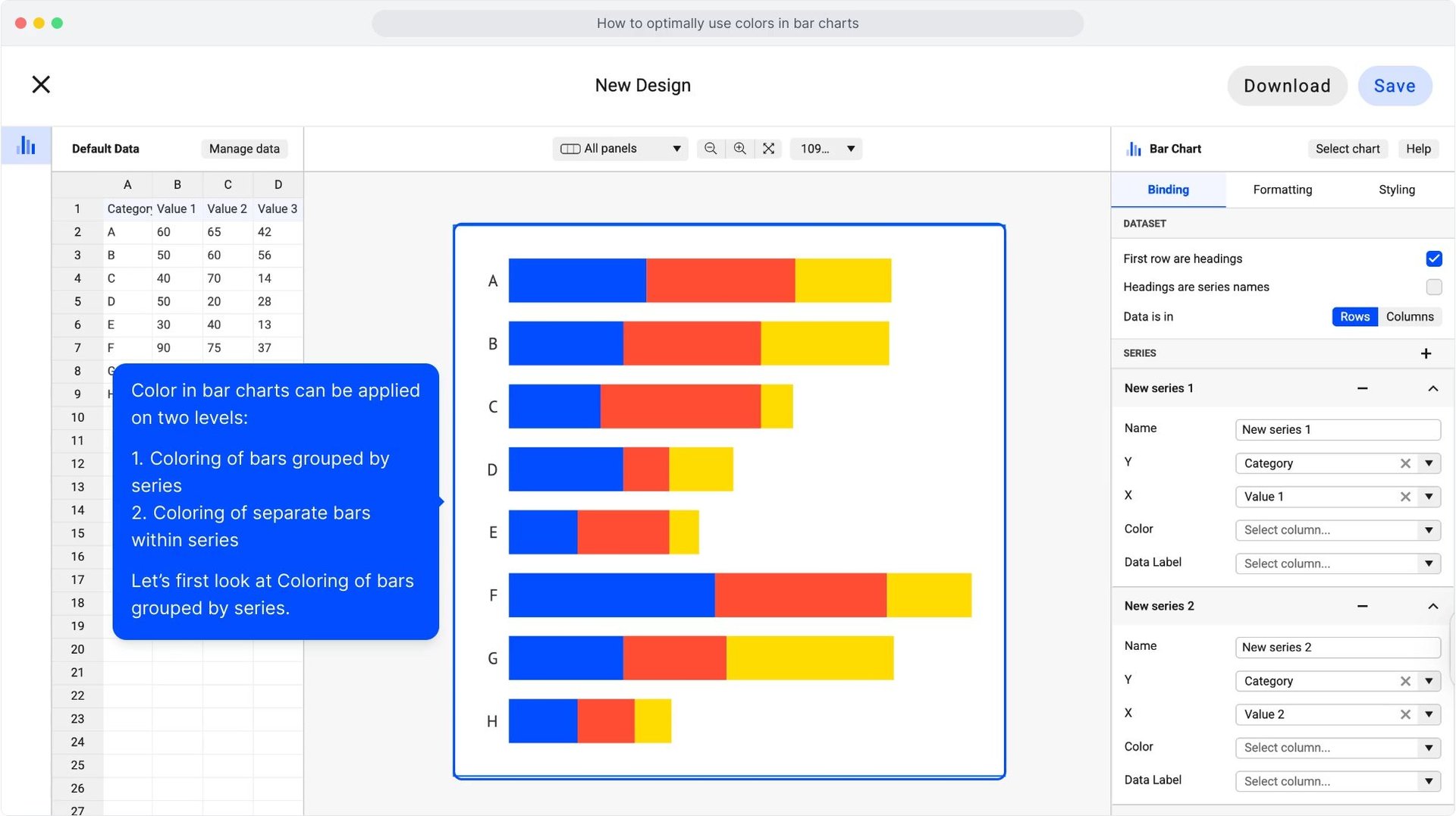Switch data orientation to Columns
Image resolution: width=1456 pixels, height=816 pixels.
tap(1409, 316)
